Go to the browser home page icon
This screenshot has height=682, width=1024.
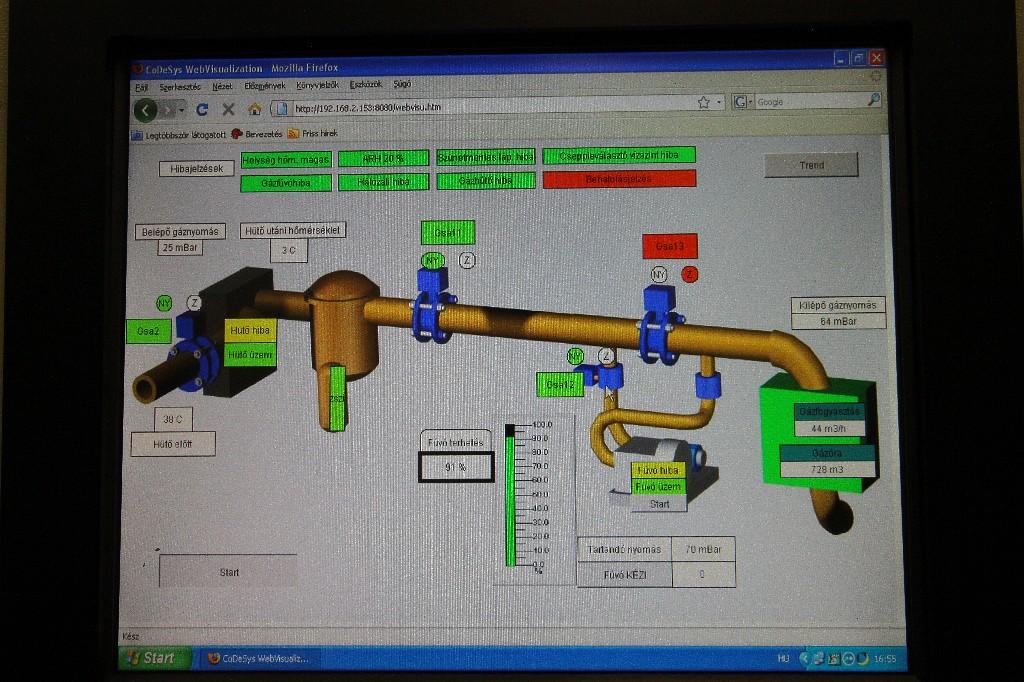click(254, 109)
